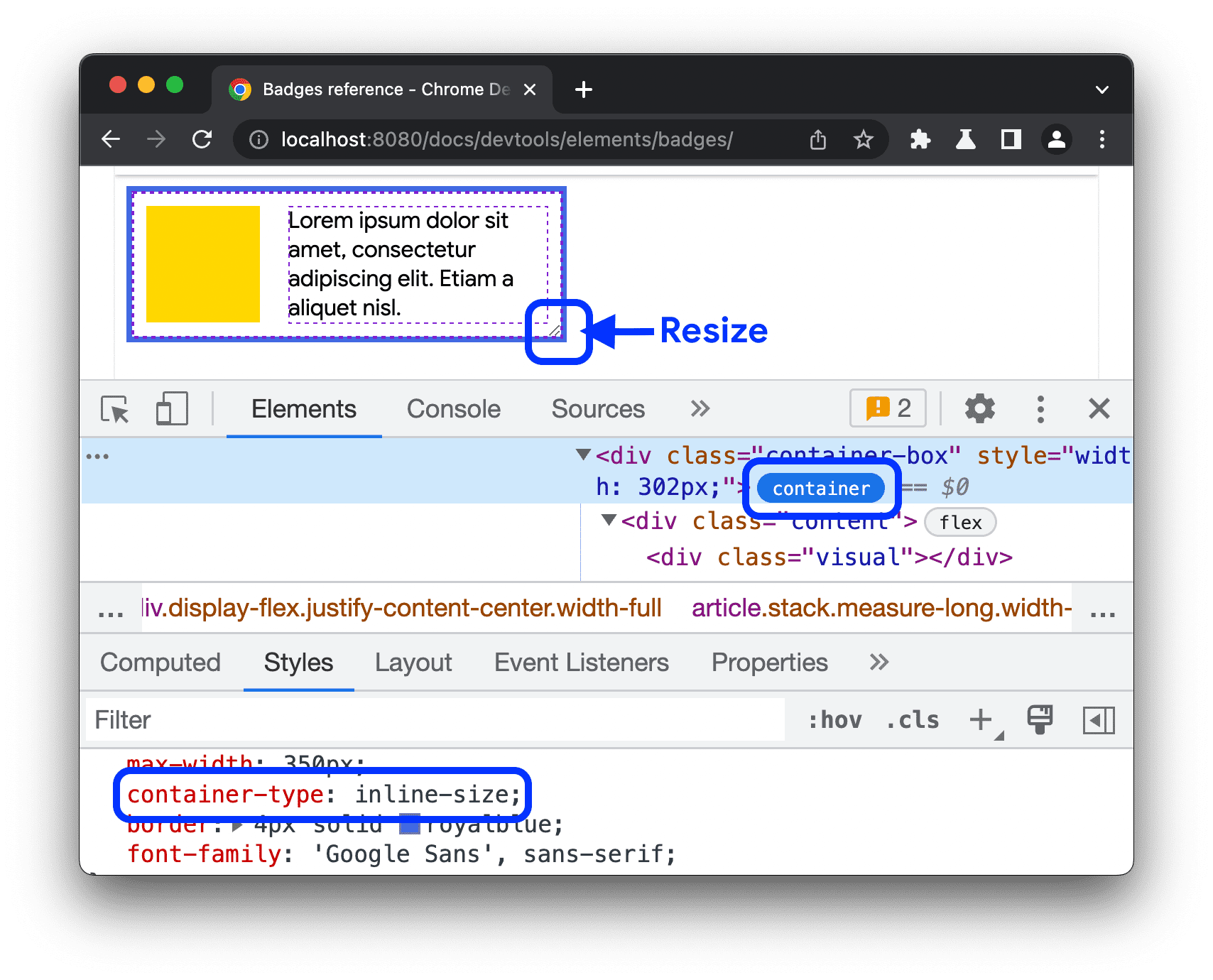Open DevTools settings gear
Screen dimensions: 1213x980
(x=980, y=408)
